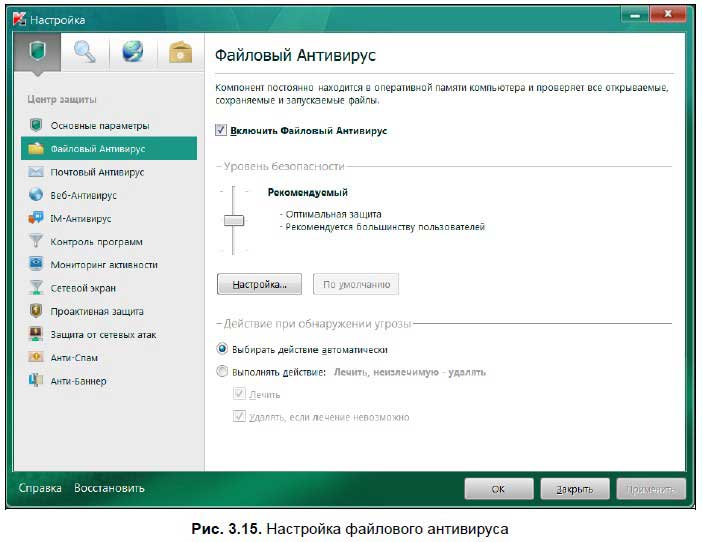The width and height of the screenshot is (702, 542).
Task: Open the Справка help link
Action: (40, 488)
